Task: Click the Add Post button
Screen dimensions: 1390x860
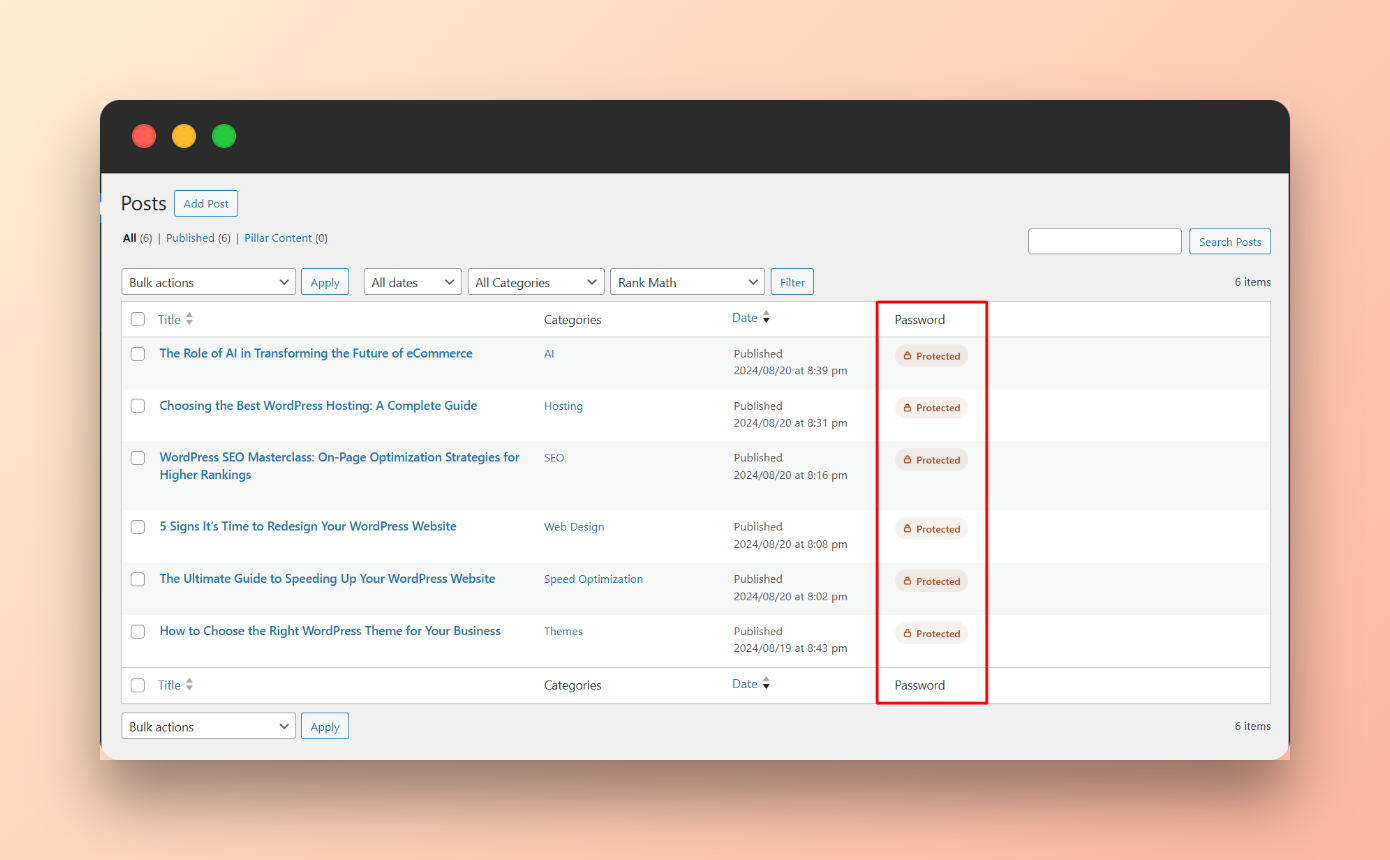Action: 206,203
